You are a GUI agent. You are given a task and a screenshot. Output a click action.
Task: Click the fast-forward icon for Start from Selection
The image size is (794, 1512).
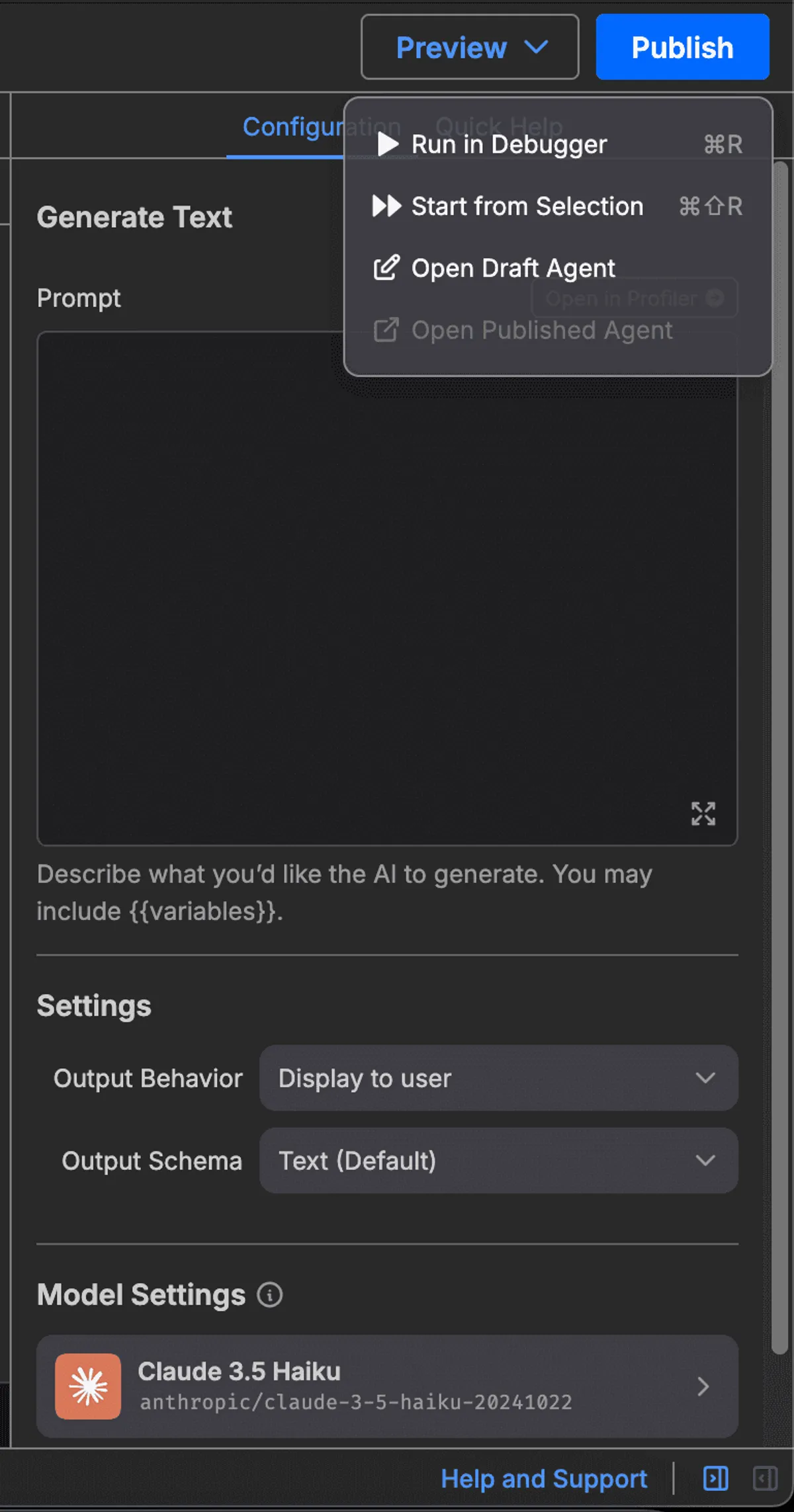(386, 206)
